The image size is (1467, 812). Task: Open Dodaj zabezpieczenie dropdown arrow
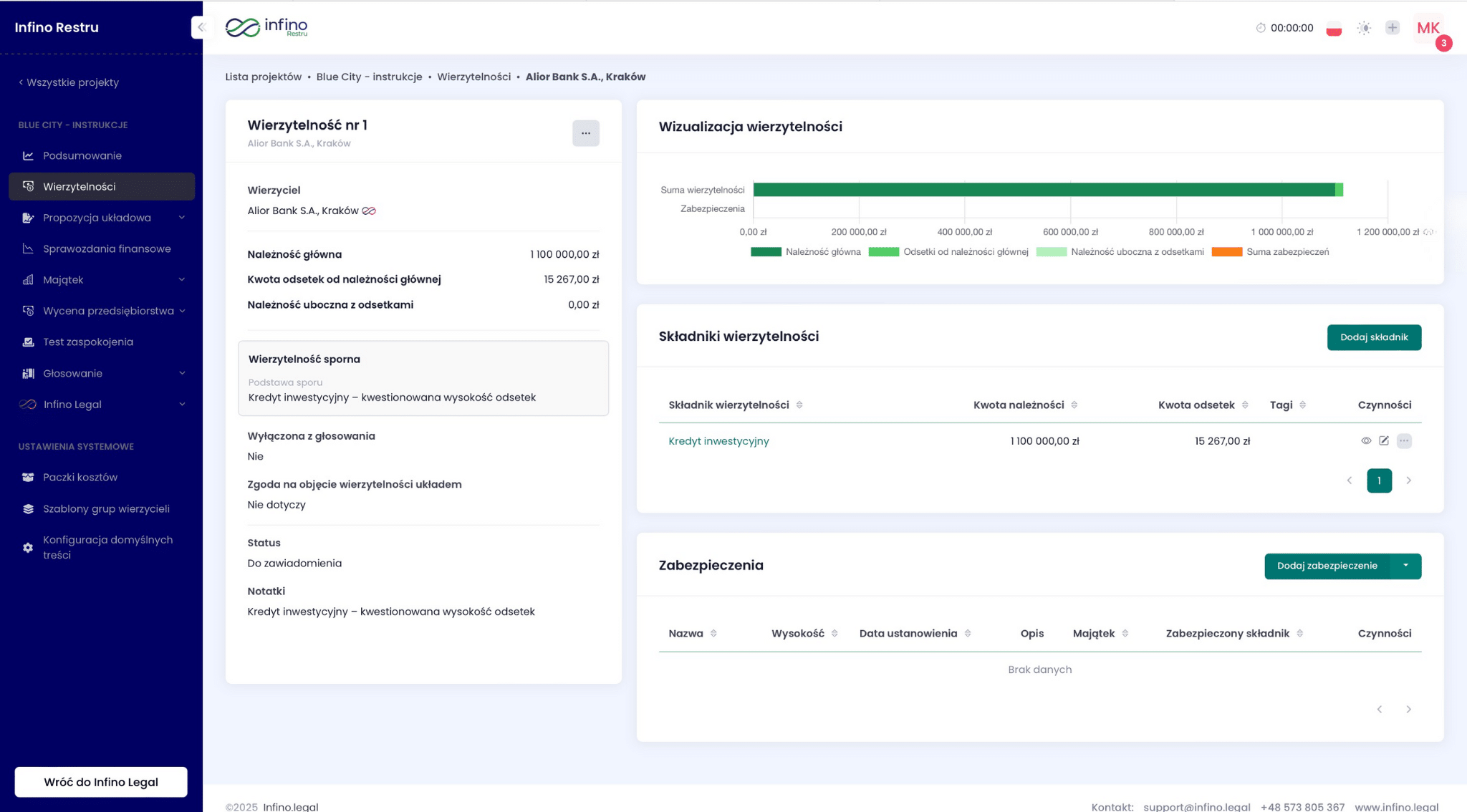pos(1405,566)
